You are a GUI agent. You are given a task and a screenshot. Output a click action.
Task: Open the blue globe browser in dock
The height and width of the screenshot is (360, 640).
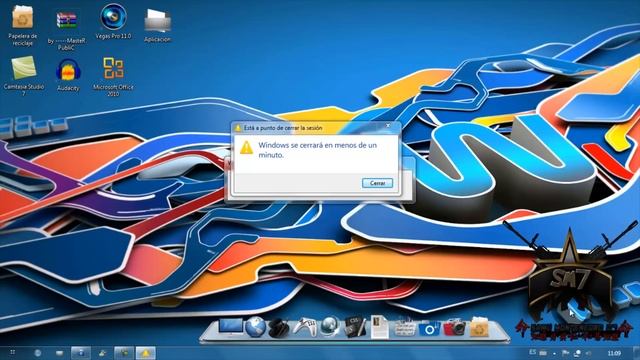click(255, 327)
